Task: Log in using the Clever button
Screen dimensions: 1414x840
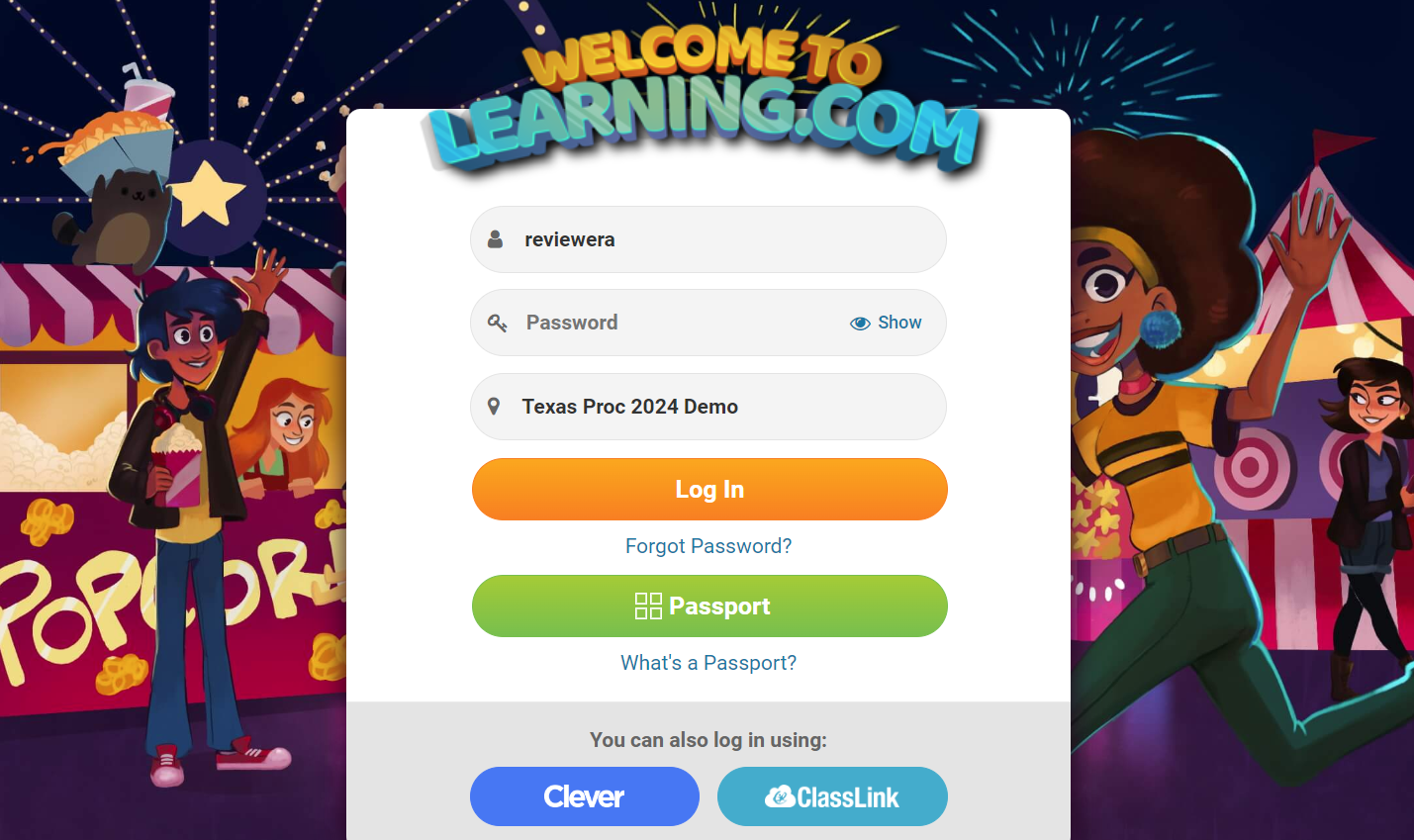Action: tap(585, 796)
